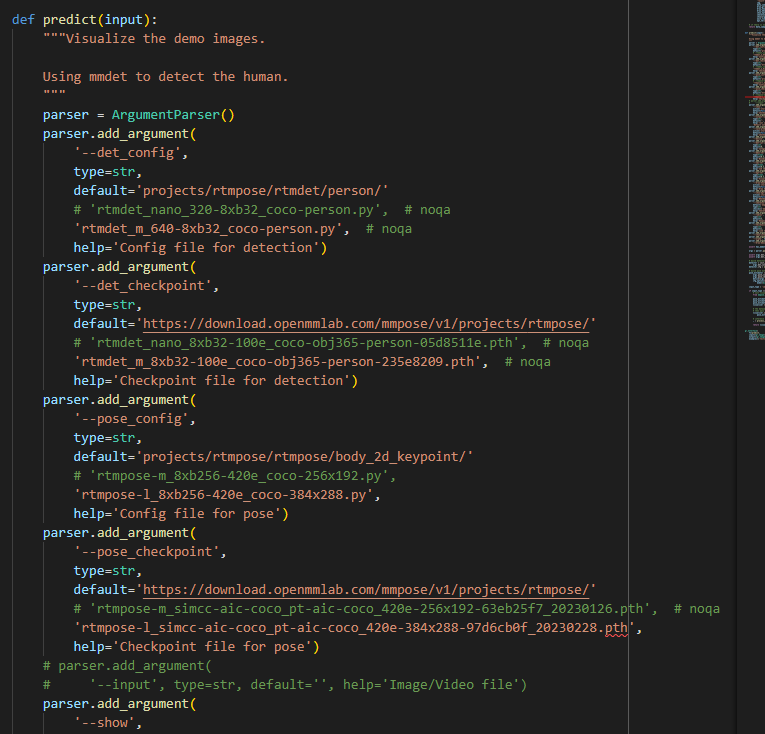Open the download URL under --det_checkpoint default
This screenshot has height=734, width=765.
click(x=368, y=324)
